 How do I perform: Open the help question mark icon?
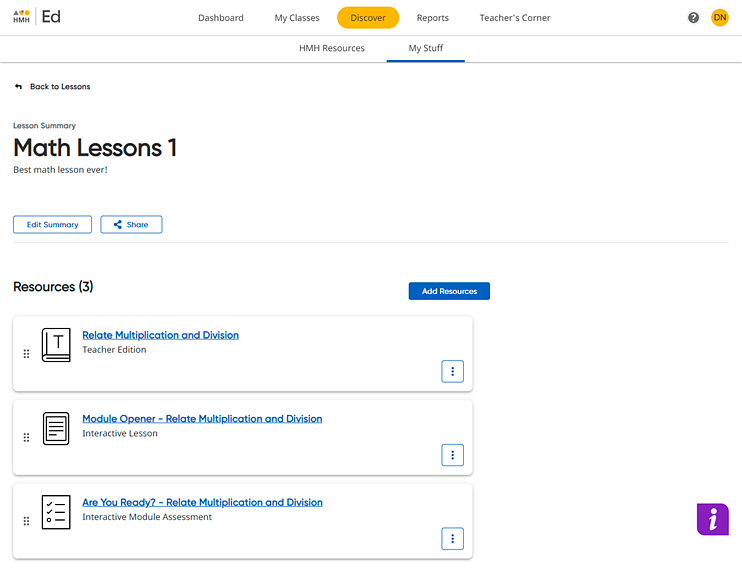coord(693,18)
